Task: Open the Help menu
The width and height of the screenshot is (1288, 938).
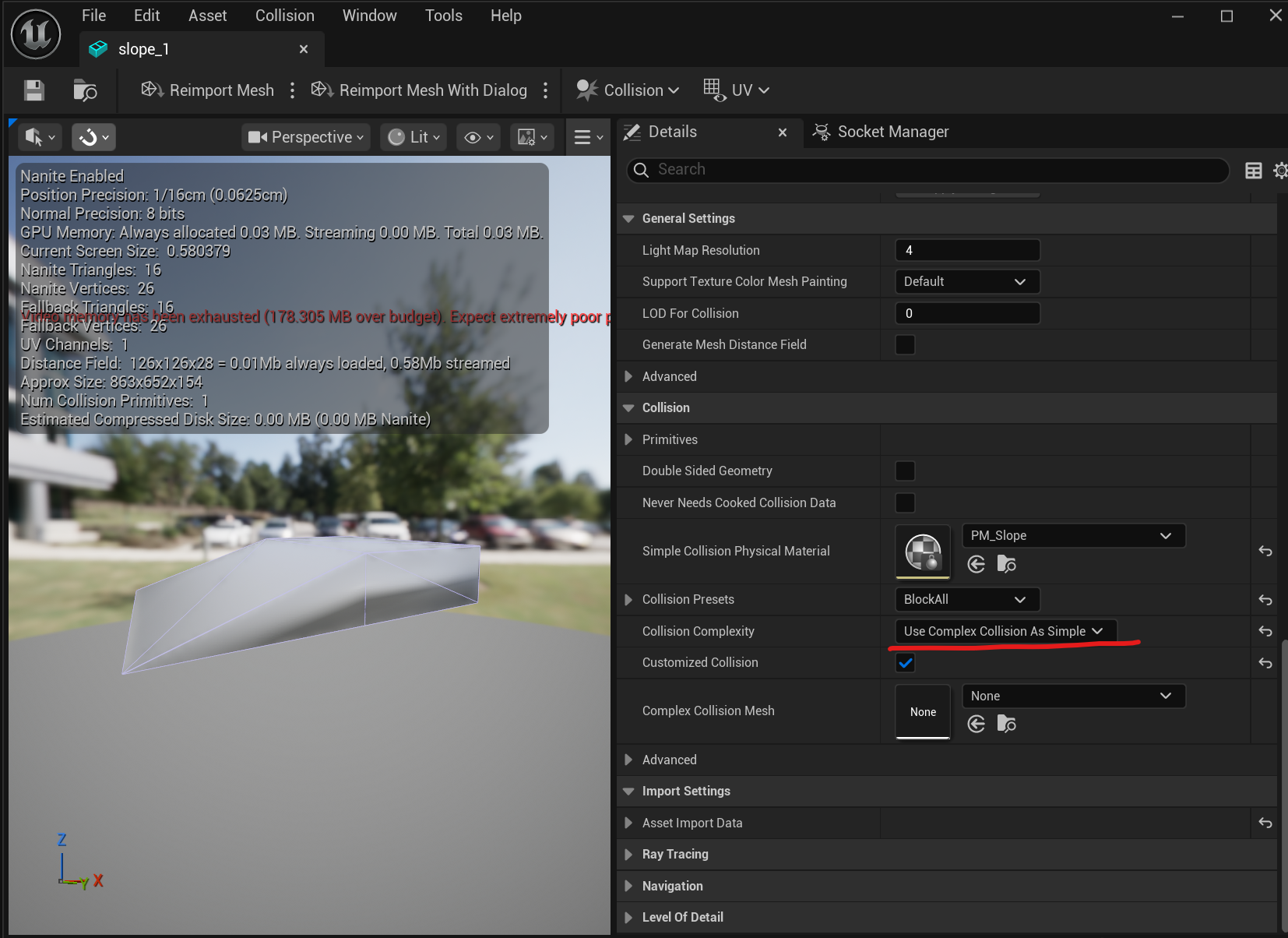Action: click(506, 16)
